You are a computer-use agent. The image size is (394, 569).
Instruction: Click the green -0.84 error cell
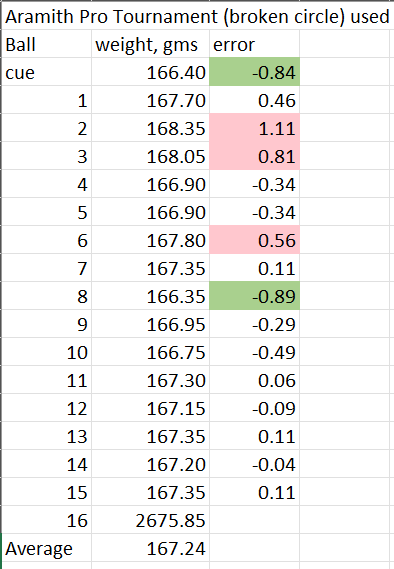(x=254, y=72)
